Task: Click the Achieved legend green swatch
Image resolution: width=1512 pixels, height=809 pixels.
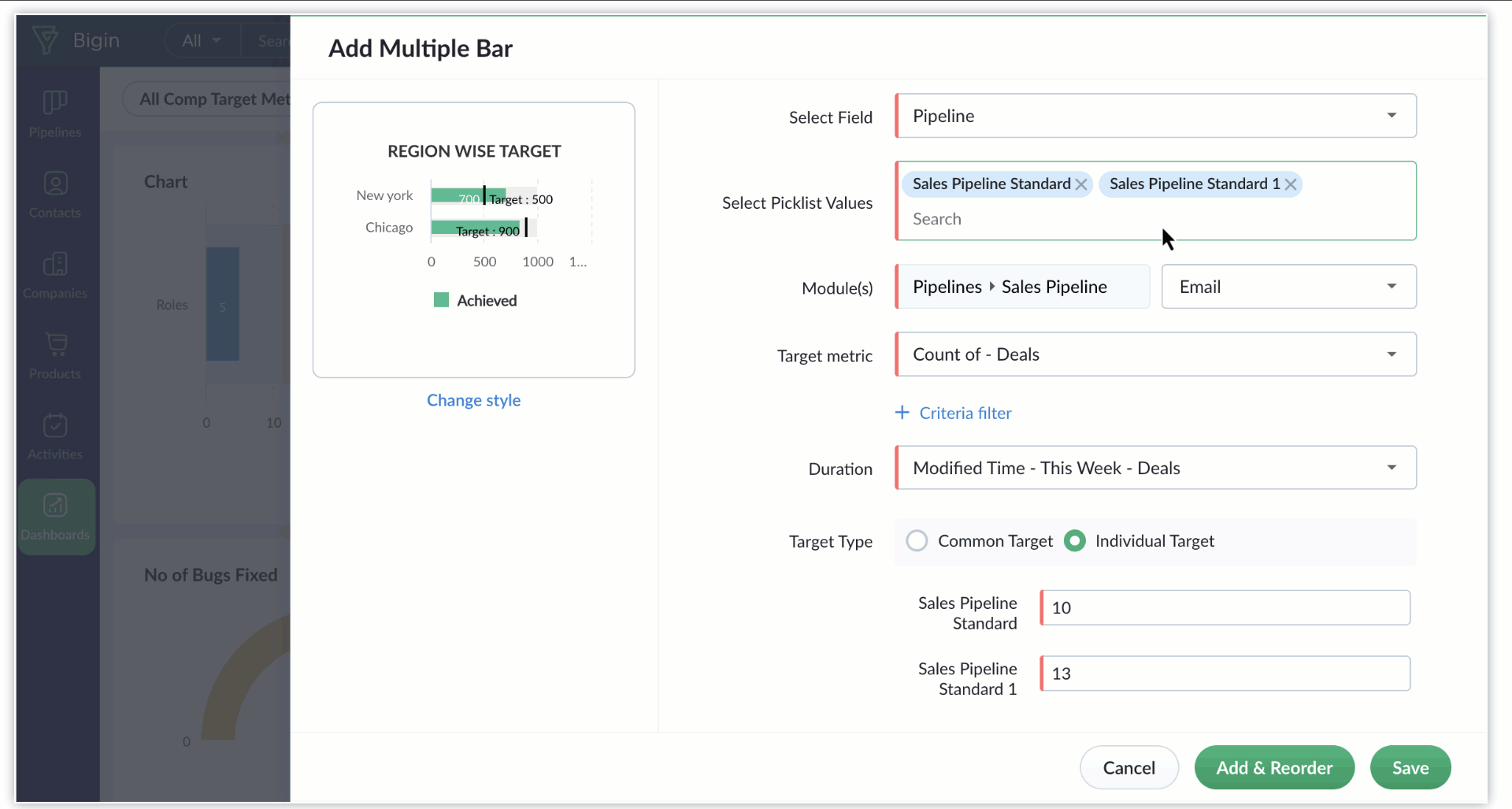Action: 441,300
